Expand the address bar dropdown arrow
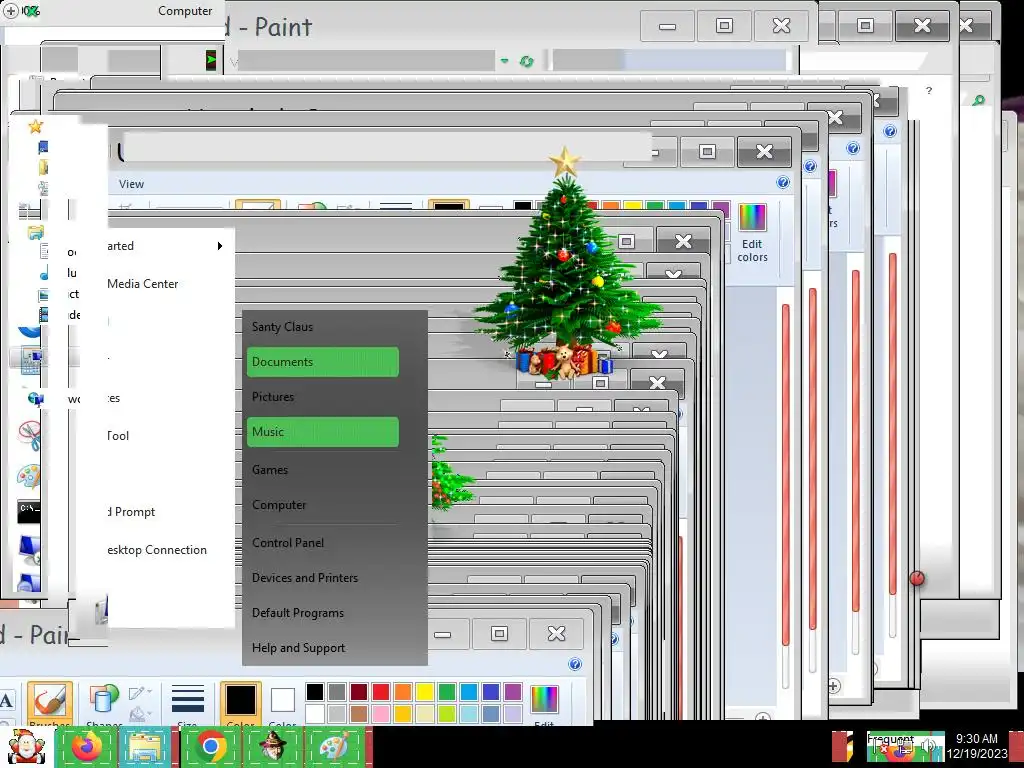 pos(504,61)
